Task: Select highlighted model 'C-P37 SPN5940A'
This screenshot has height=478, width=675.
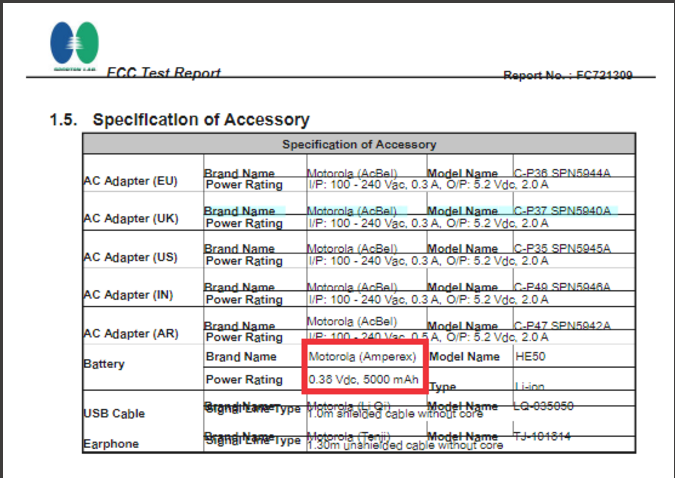Action: click(x=562, y=211)
